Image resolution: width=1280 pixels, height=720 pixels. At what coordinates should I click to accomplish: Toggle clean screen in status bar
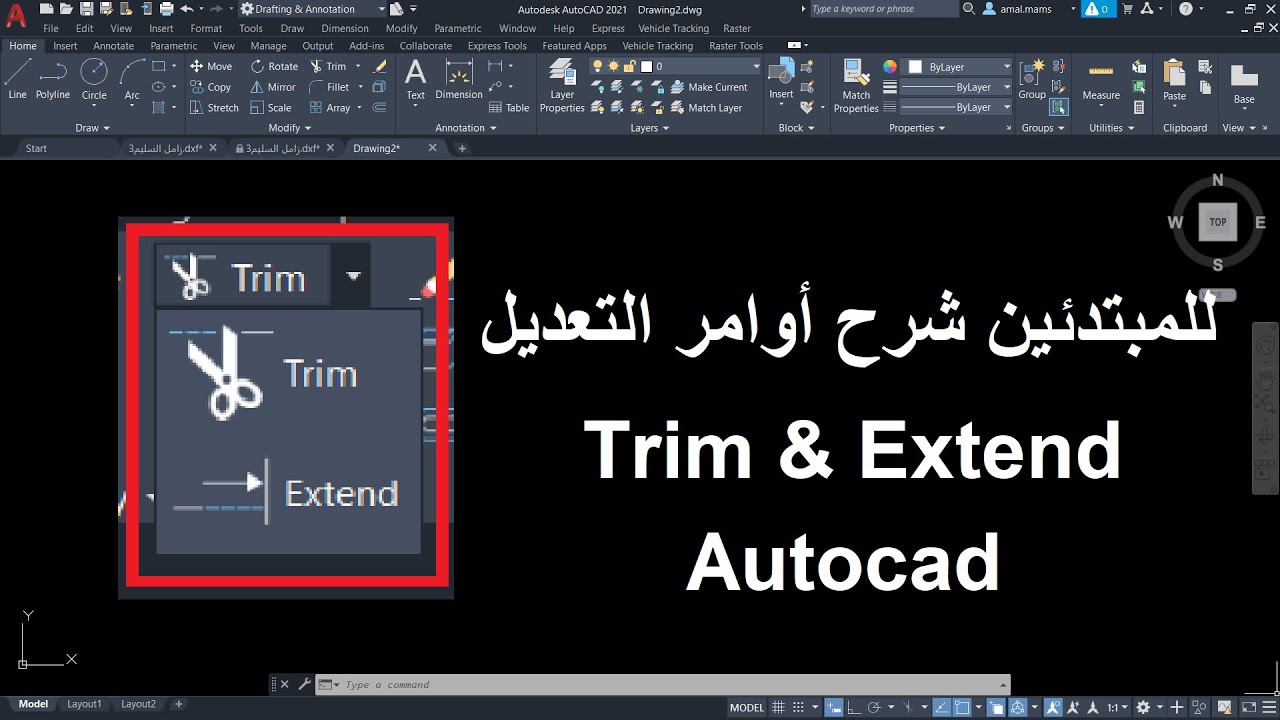point(1249,707)
